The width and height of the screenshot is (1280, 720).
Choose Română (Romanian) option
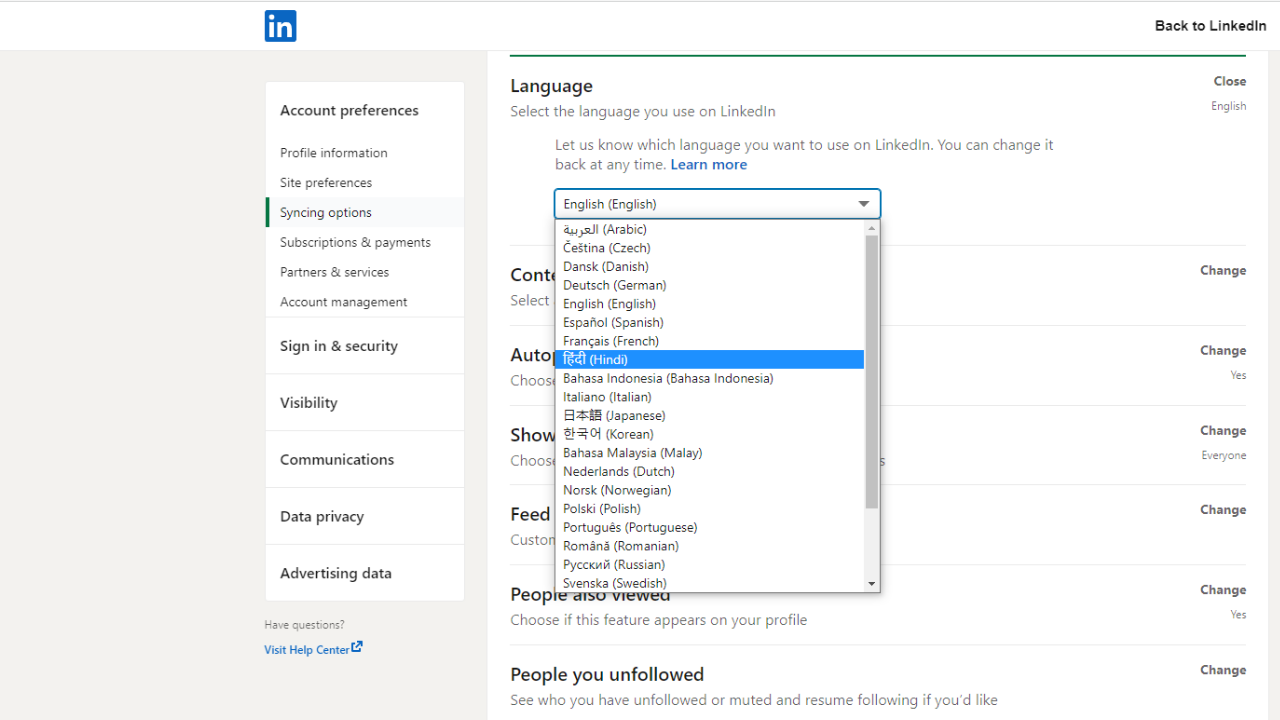coord(709,546)
